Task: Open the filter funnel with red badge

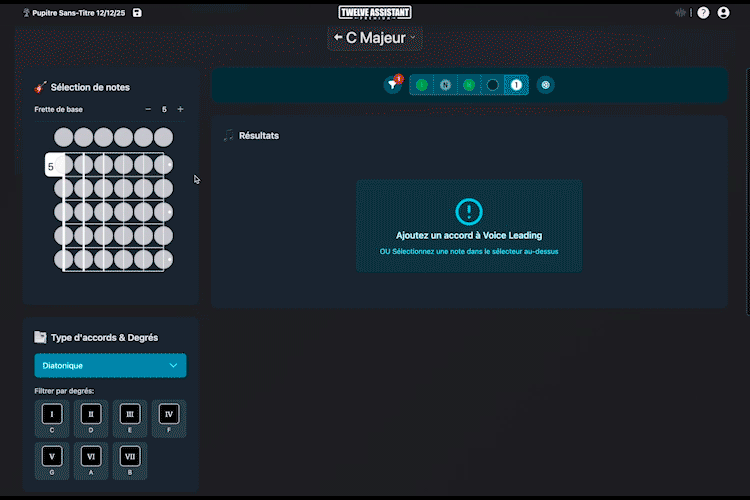Action: coord(393,85)
